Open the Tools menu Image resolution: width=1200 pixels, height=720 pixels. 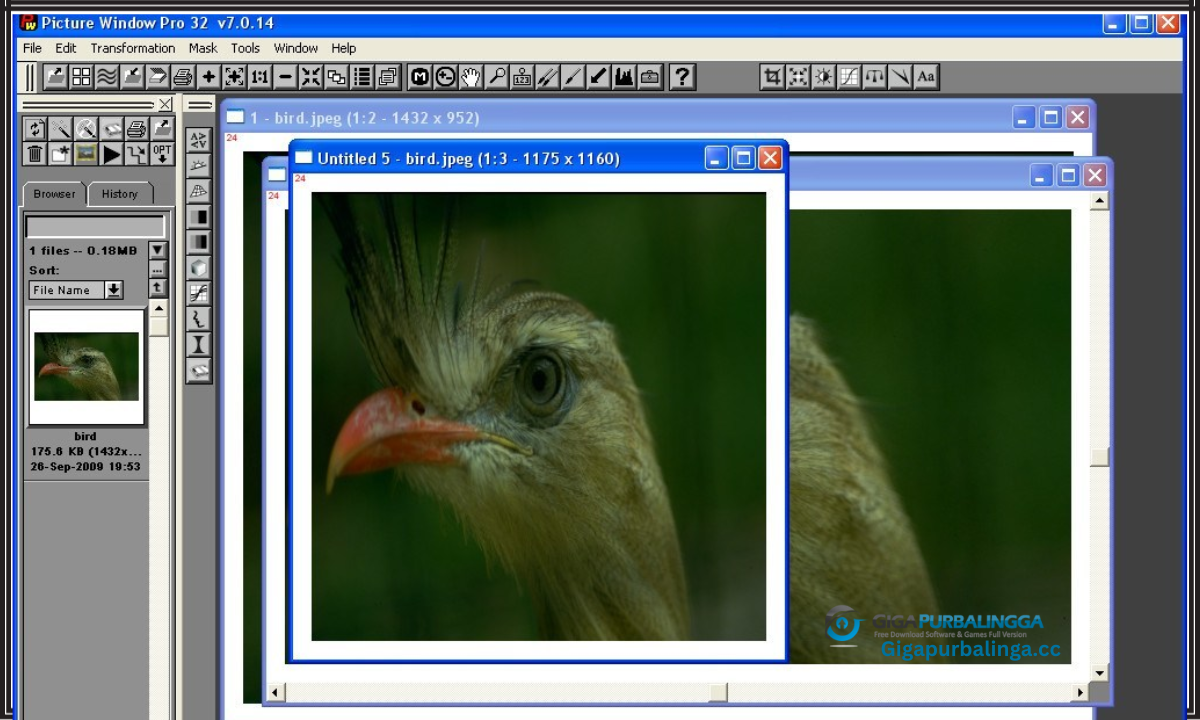(x=245, y=48)
